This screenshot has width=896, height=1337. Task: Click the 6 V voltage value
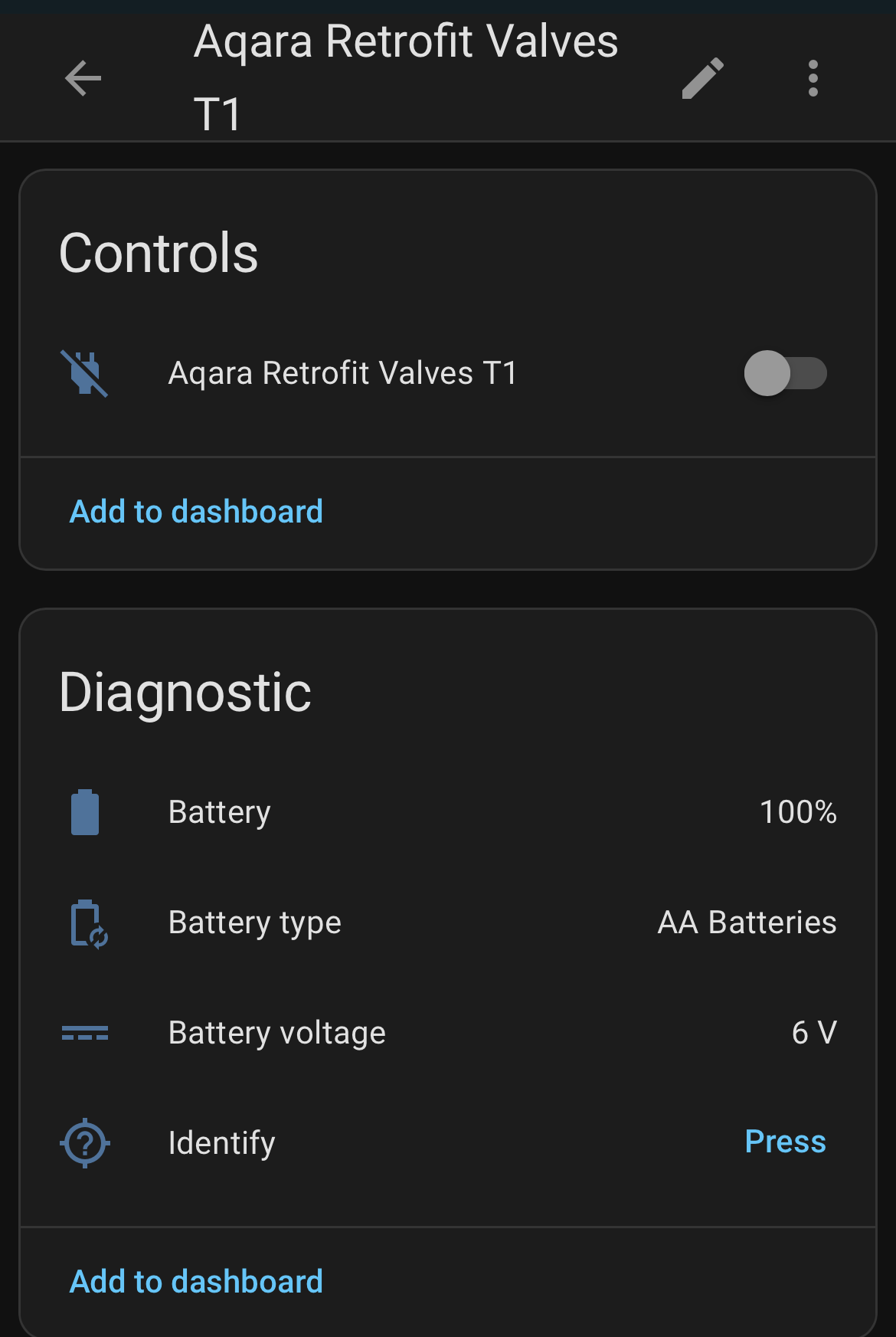pyautogui.click(x=813, y=1033)
